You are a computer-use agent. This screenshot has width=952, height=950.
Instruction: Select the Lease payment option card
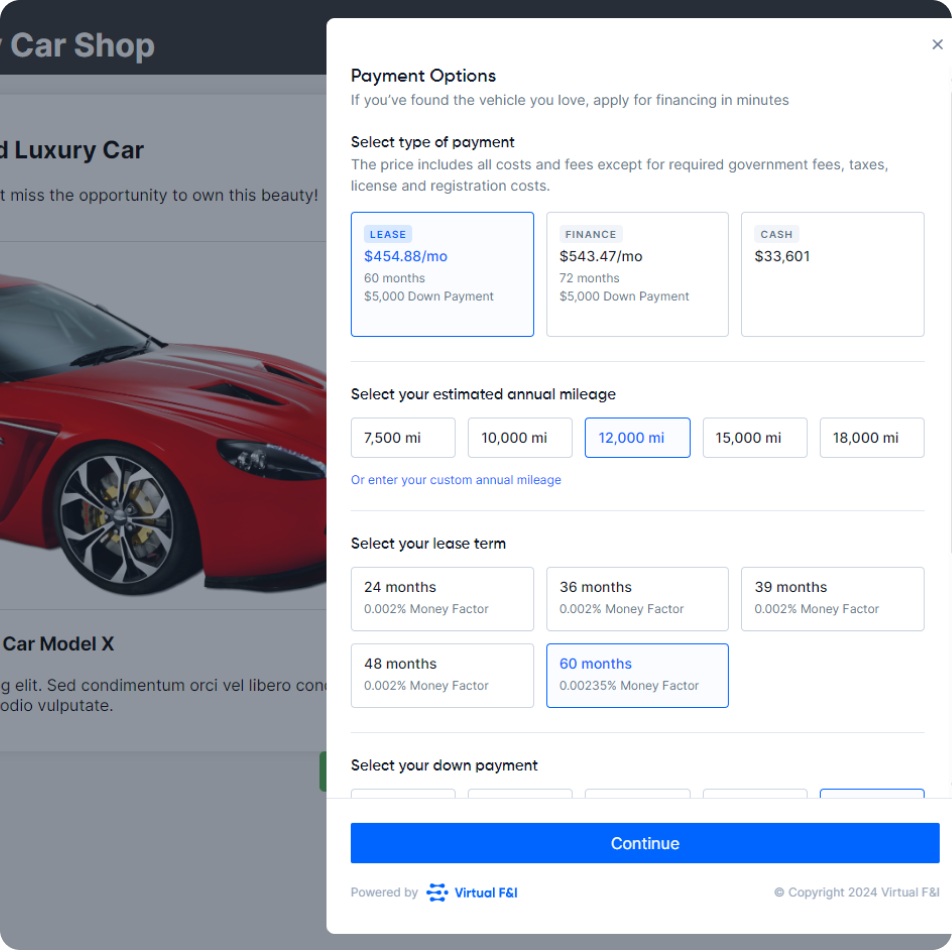click(442, 274)
